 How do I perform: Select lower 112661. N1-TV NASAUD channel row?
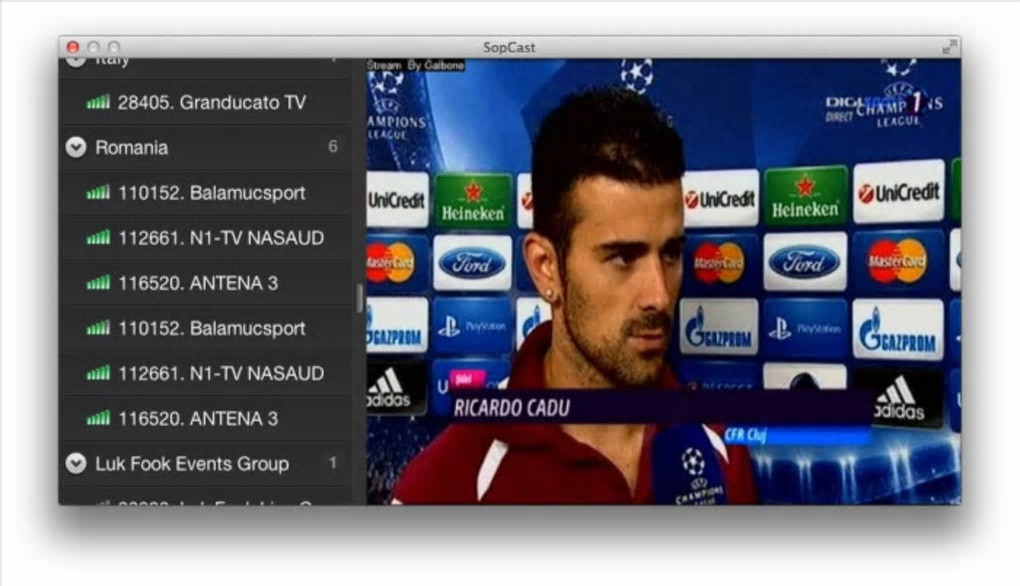pyautogui.click(x=207, y=373)
